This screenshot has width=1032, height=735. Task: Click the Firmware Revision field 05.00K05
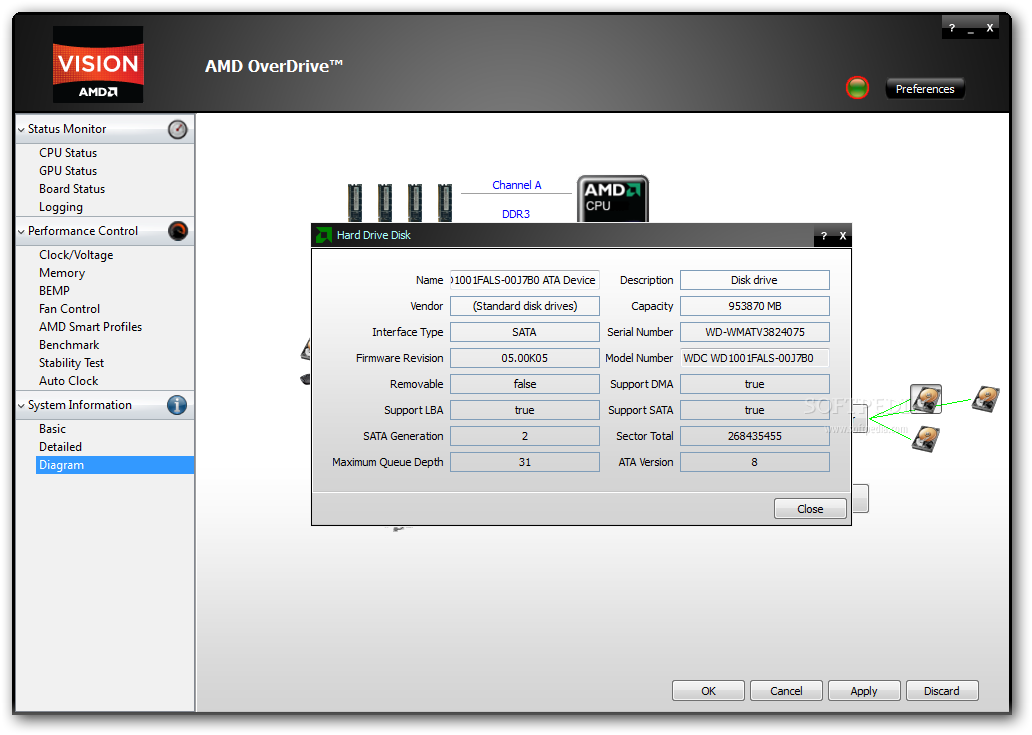coord(525,358)
